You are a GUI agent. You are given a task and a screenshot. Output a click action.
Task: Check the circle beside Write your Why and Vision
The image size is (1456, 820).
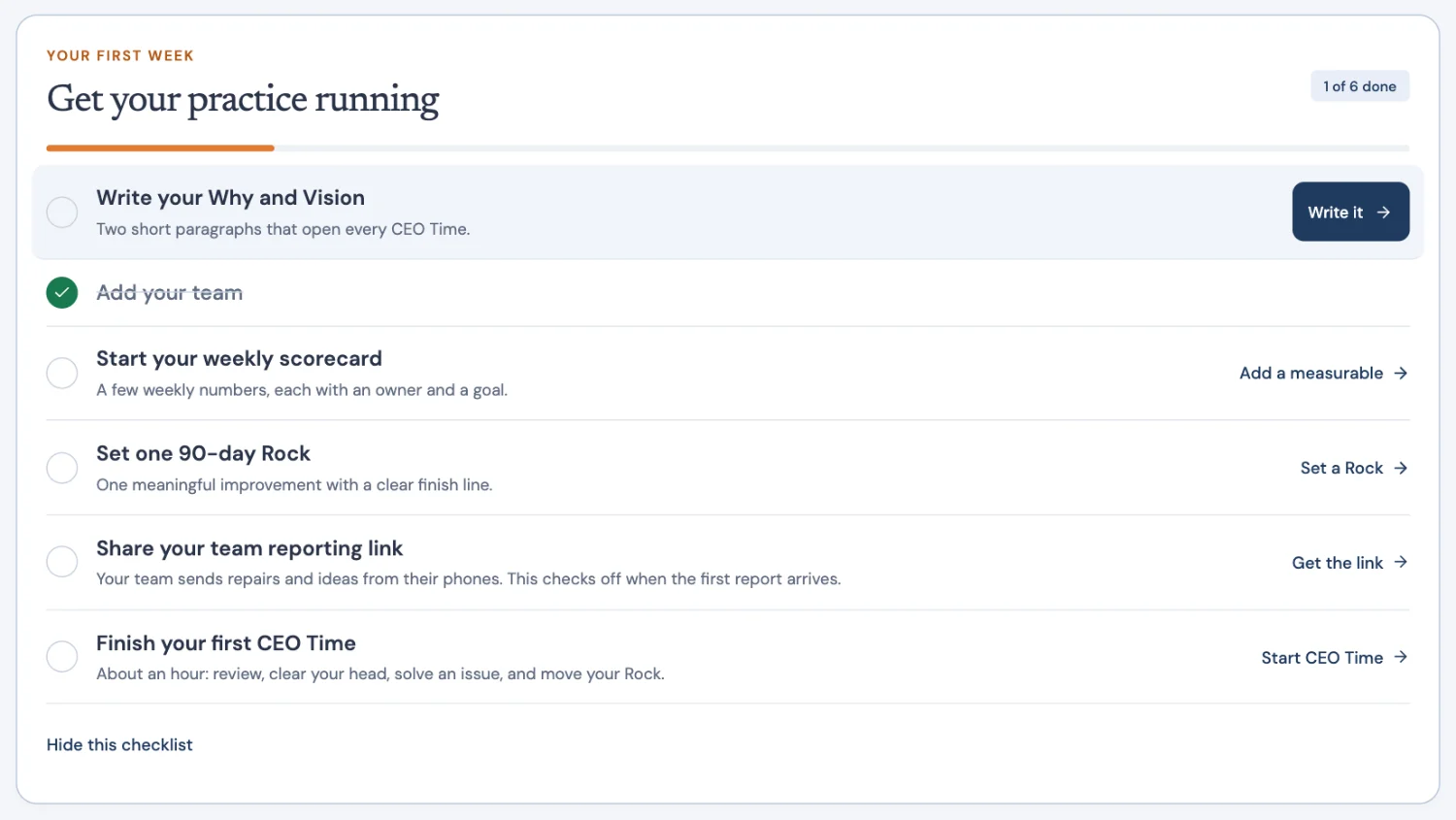pos(62,212)
